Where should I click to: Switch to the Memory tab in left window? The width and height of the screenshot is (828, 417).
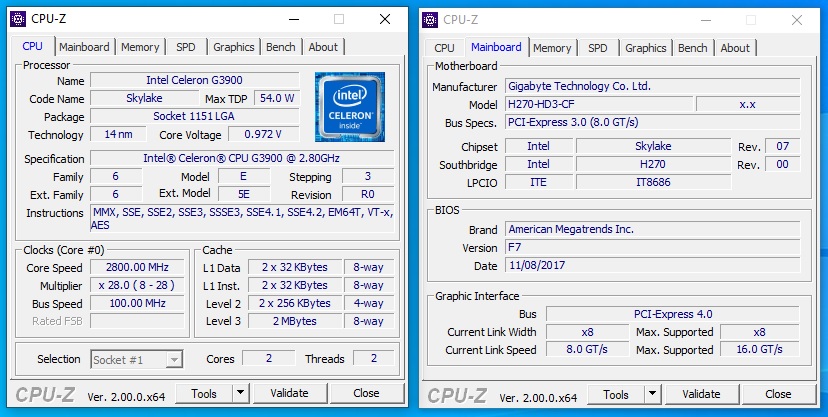click(x=140, y=47)
